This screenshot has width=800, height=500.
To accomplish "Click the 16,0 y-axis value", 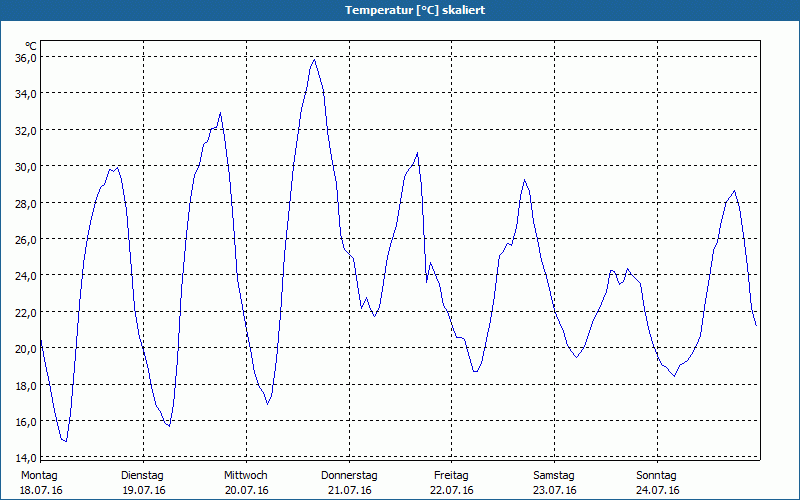I will tap(26, 422).
